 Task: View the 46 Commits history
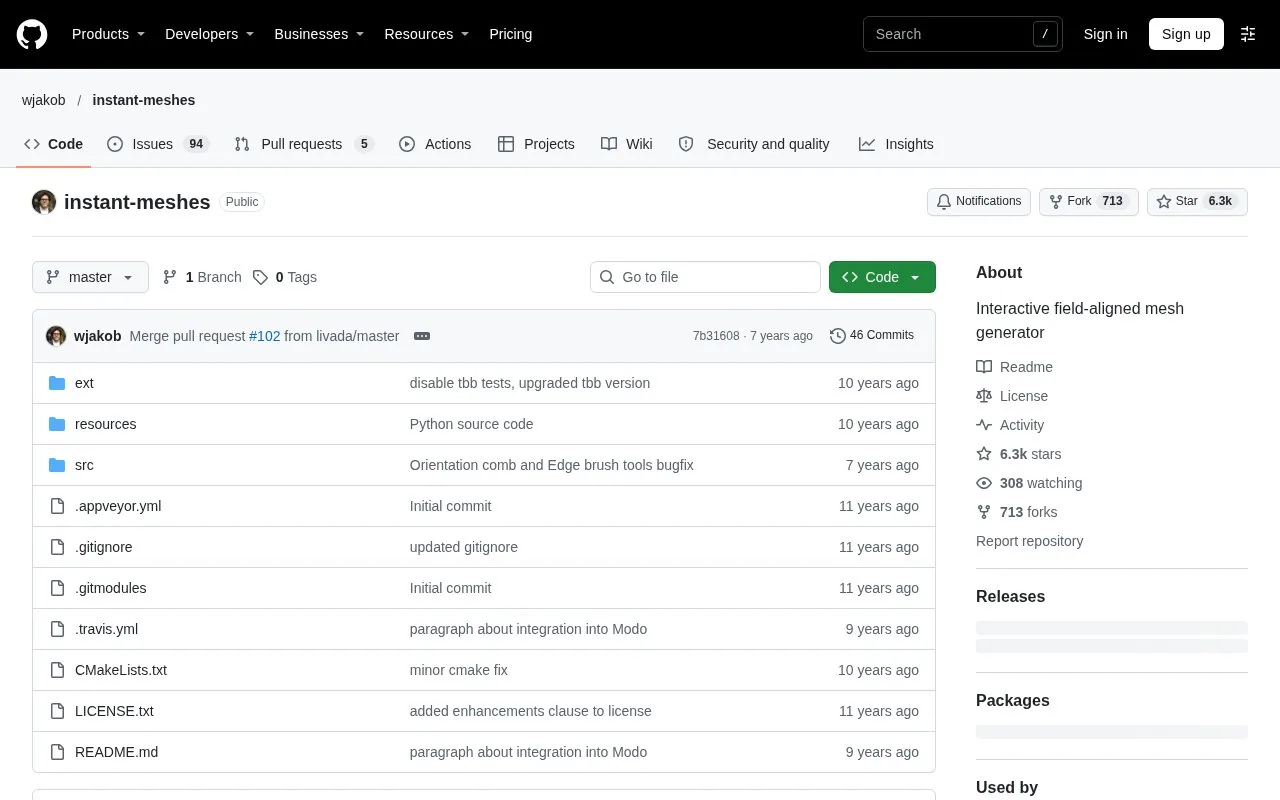click(x=872, y=336)
